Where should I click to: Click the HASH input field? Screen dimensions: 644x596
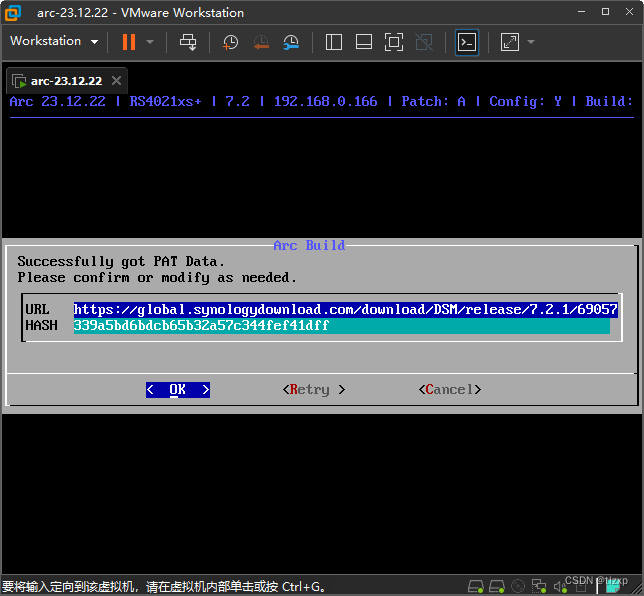342,325
